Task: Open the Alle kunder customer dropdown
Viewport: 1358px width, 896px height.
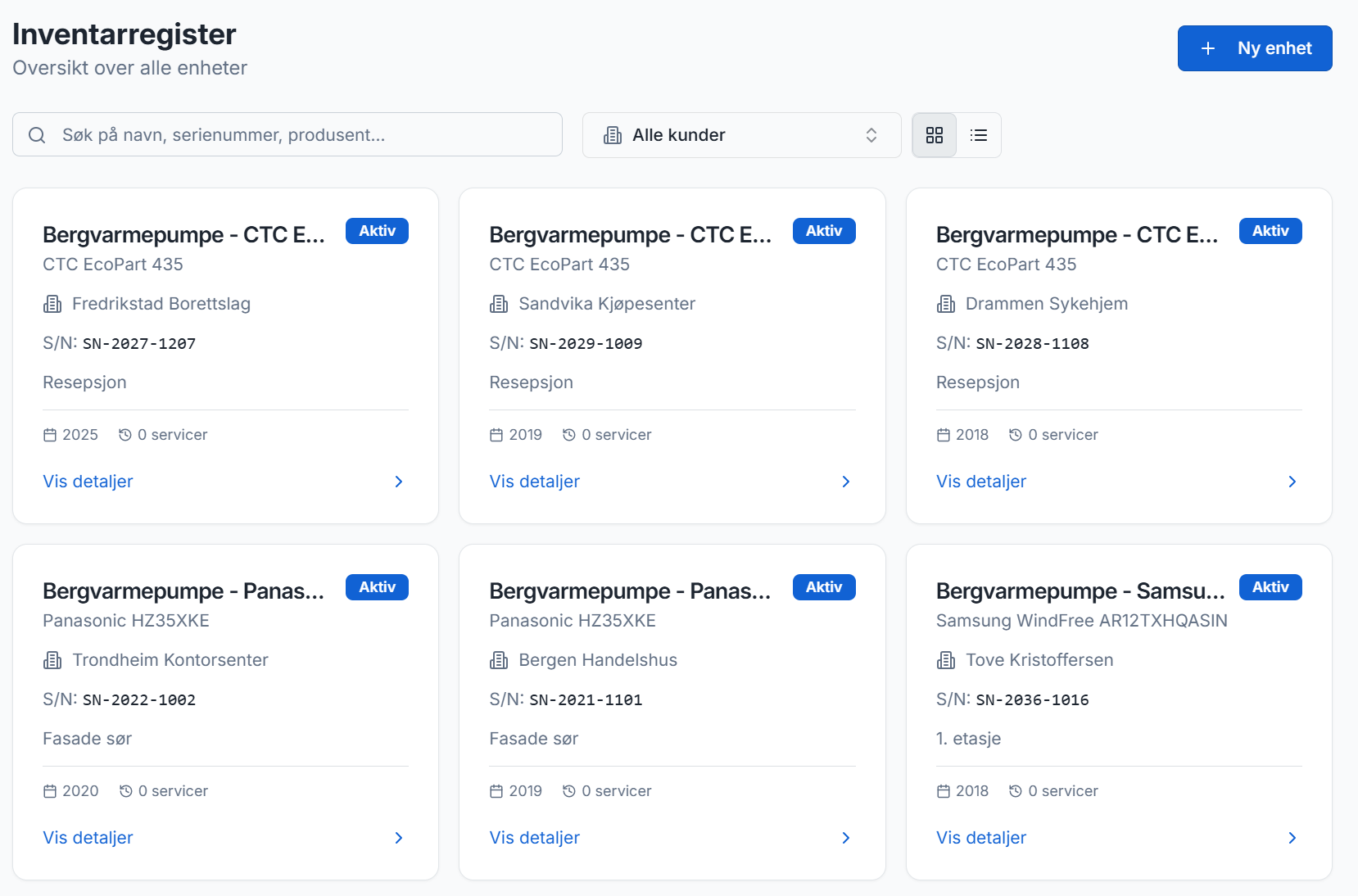Action: [741, 135]
